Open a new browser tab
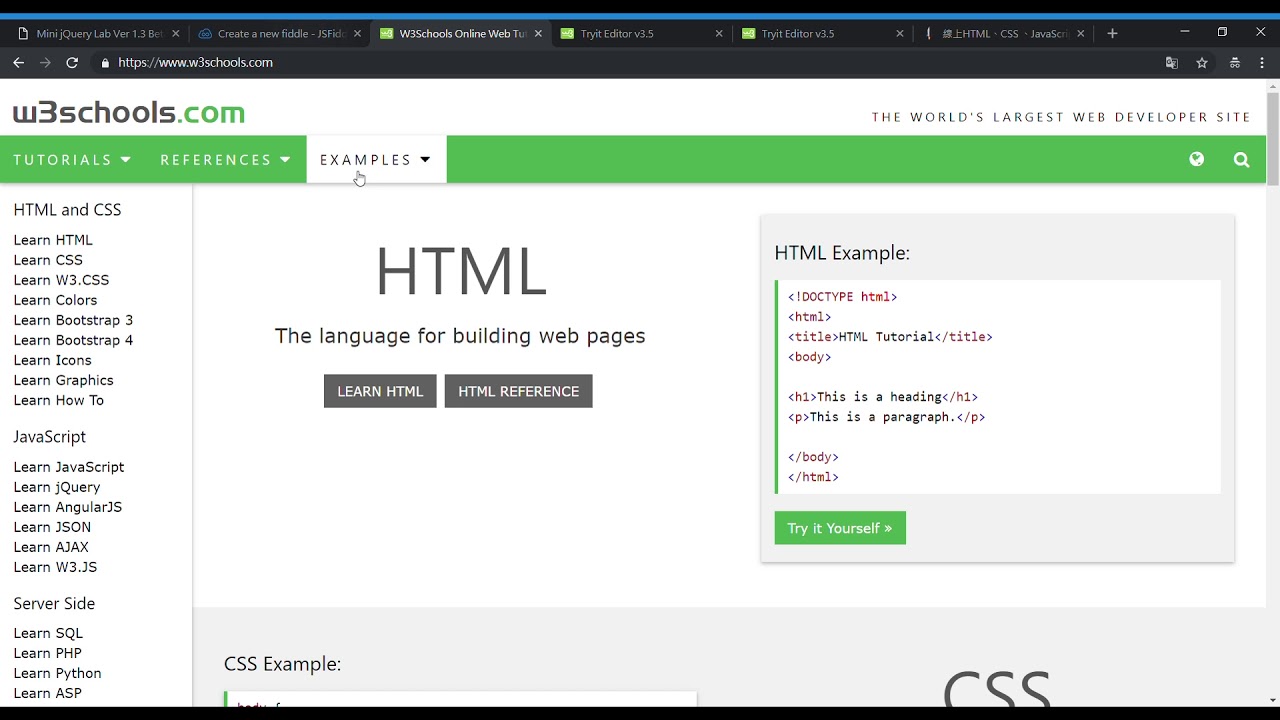This screenshot has width=1280, height=720. [x=1112, y=33]
